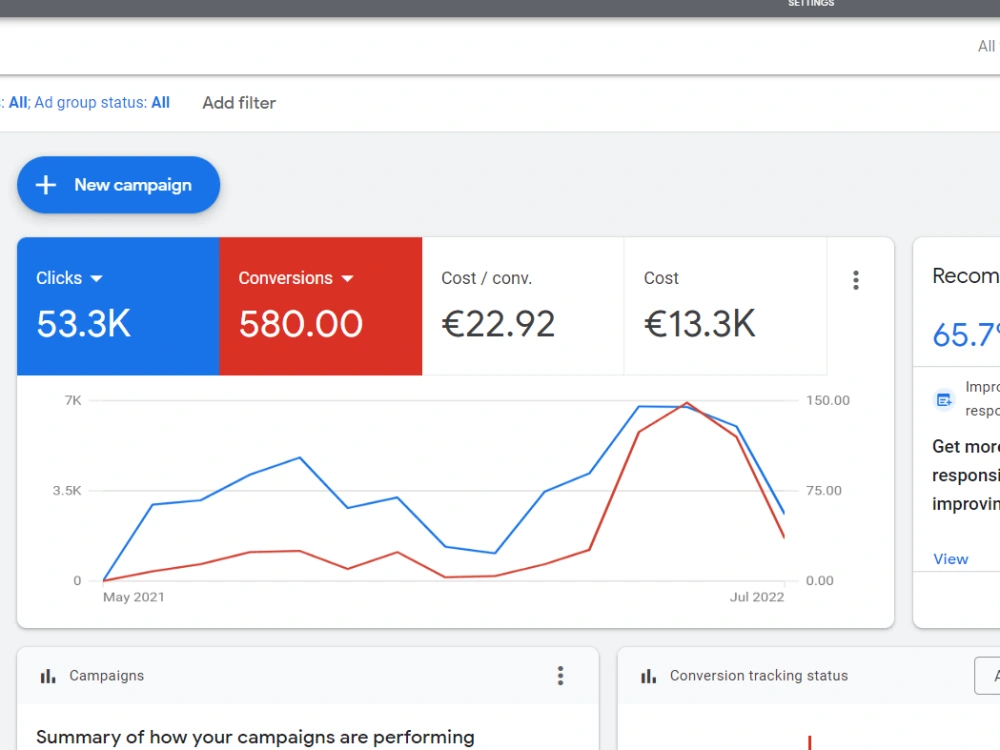Image resolution: width=1000 pixels, height=750 pixels.
Task: Open the Clicks metric dropdown
Action: click(x=69, y=278)
